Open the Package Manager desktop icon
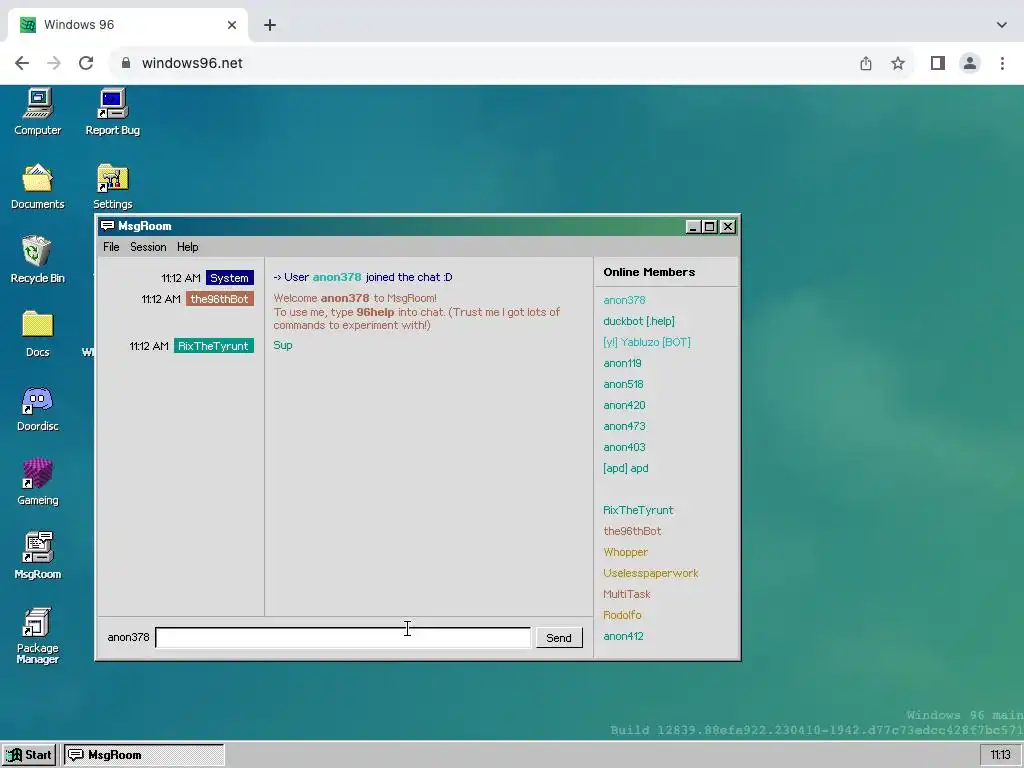Image resolution: width=1024 pixels, height=768 pixels. click(37, 635)
